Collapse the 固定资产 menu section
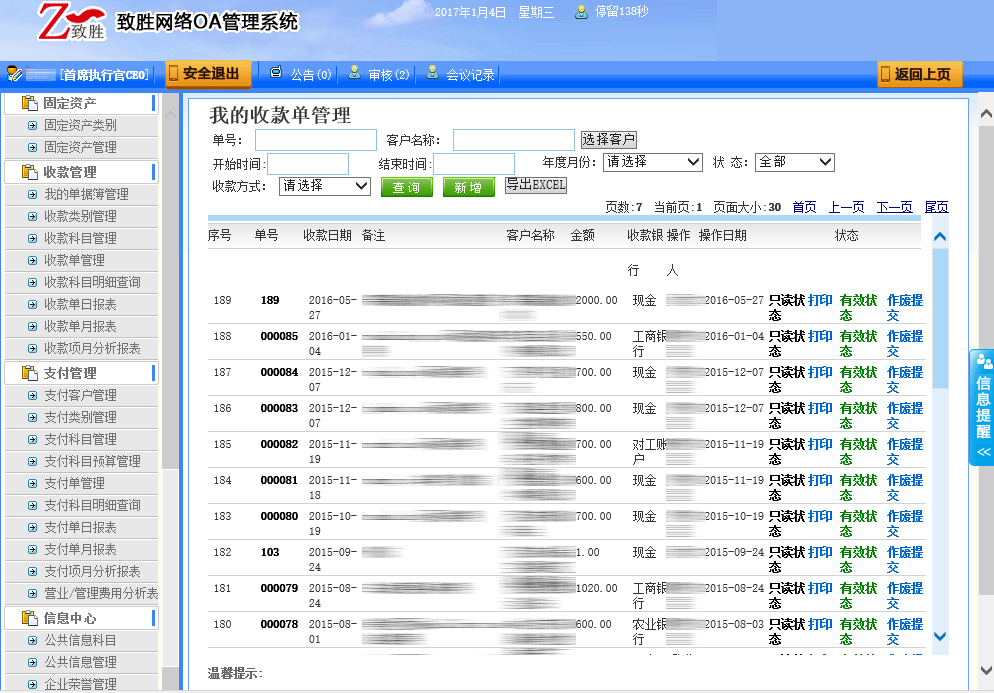994x693 pixels. pos(81,103)
